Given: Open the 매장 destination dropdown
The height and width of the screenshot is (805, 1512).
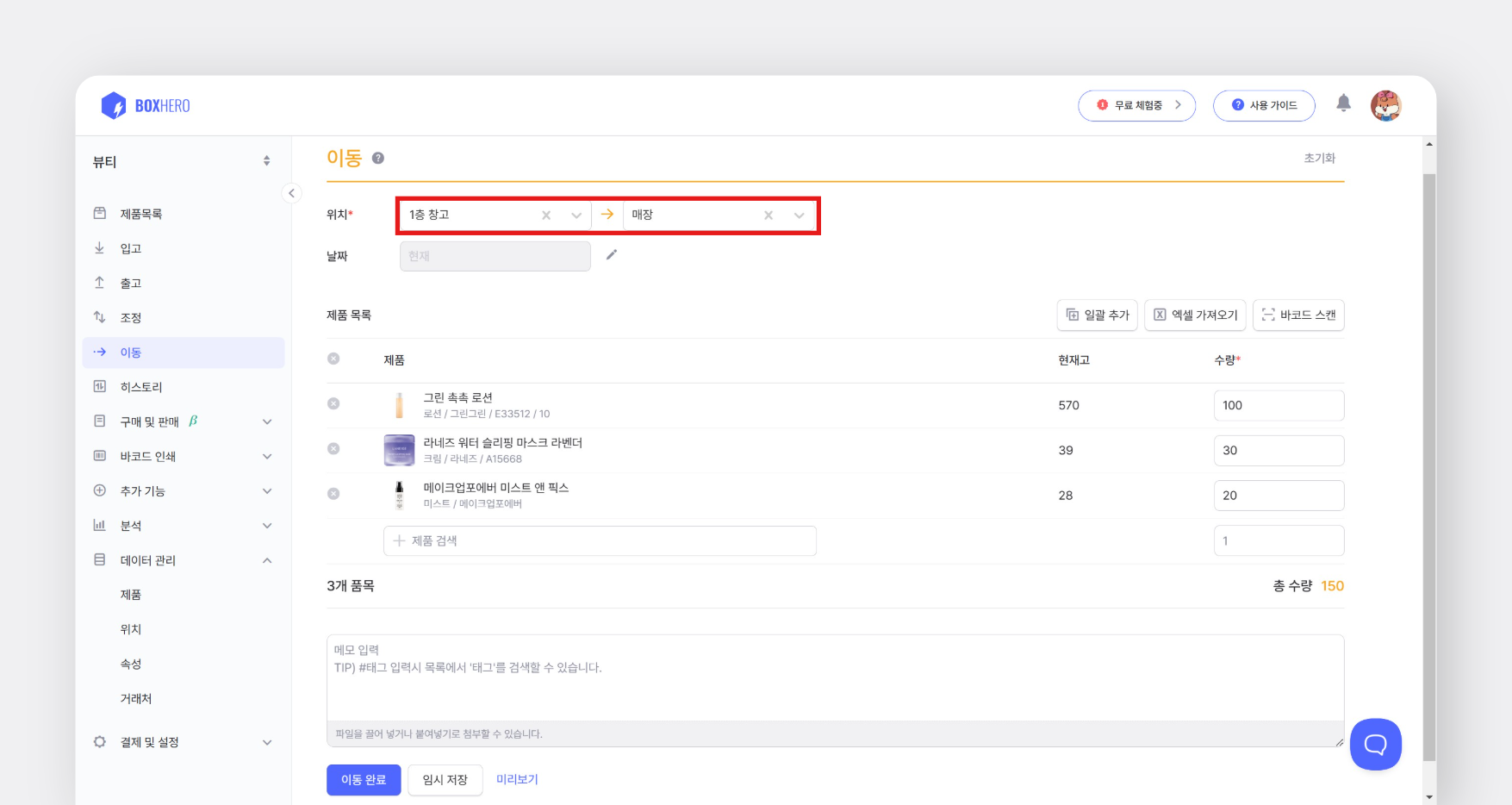Looking at the screenshot, I should tap(799, 215).
